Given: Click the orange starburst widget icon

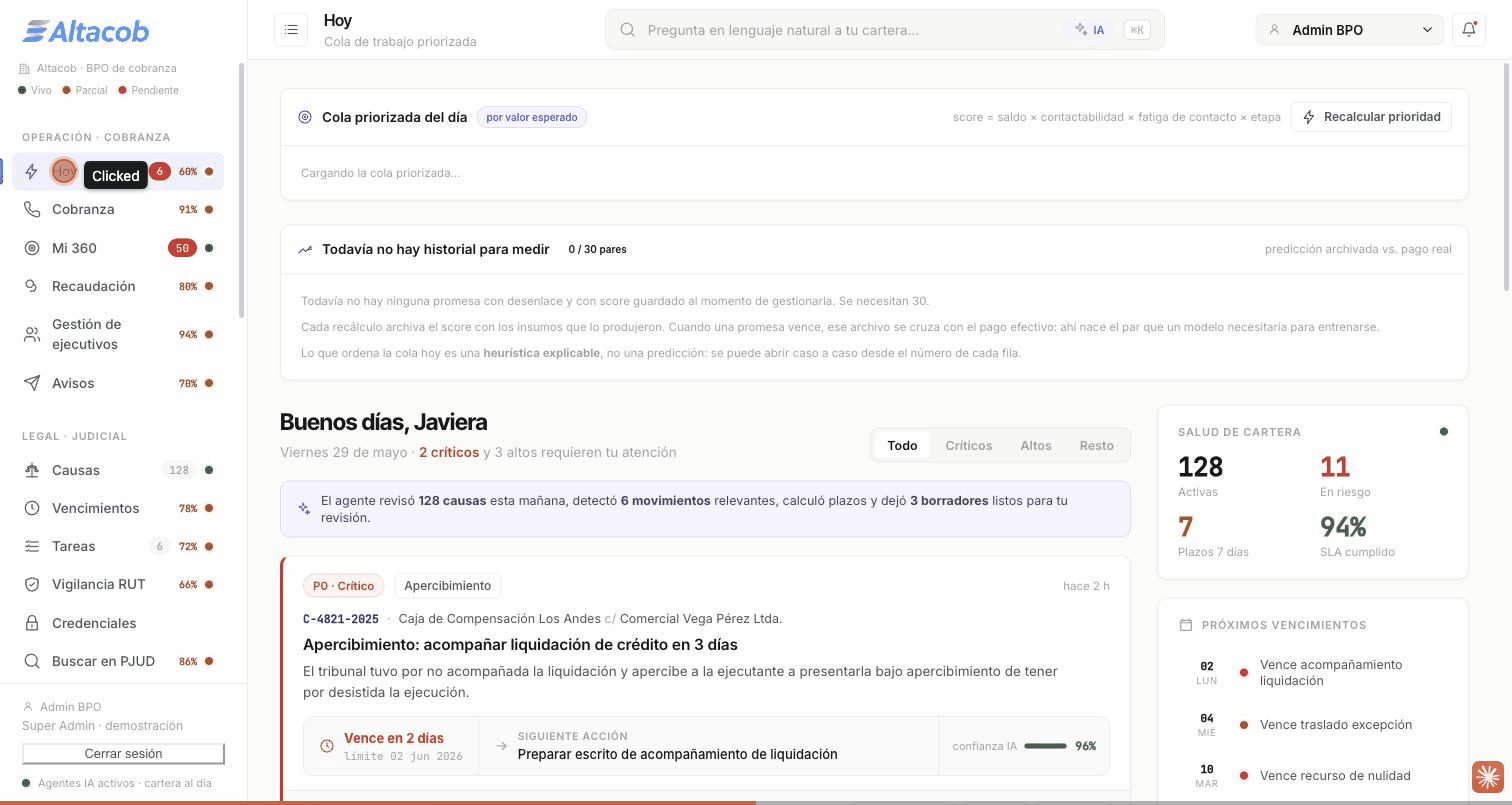Looking at the screenshot, I should [x=1488, y=777].
